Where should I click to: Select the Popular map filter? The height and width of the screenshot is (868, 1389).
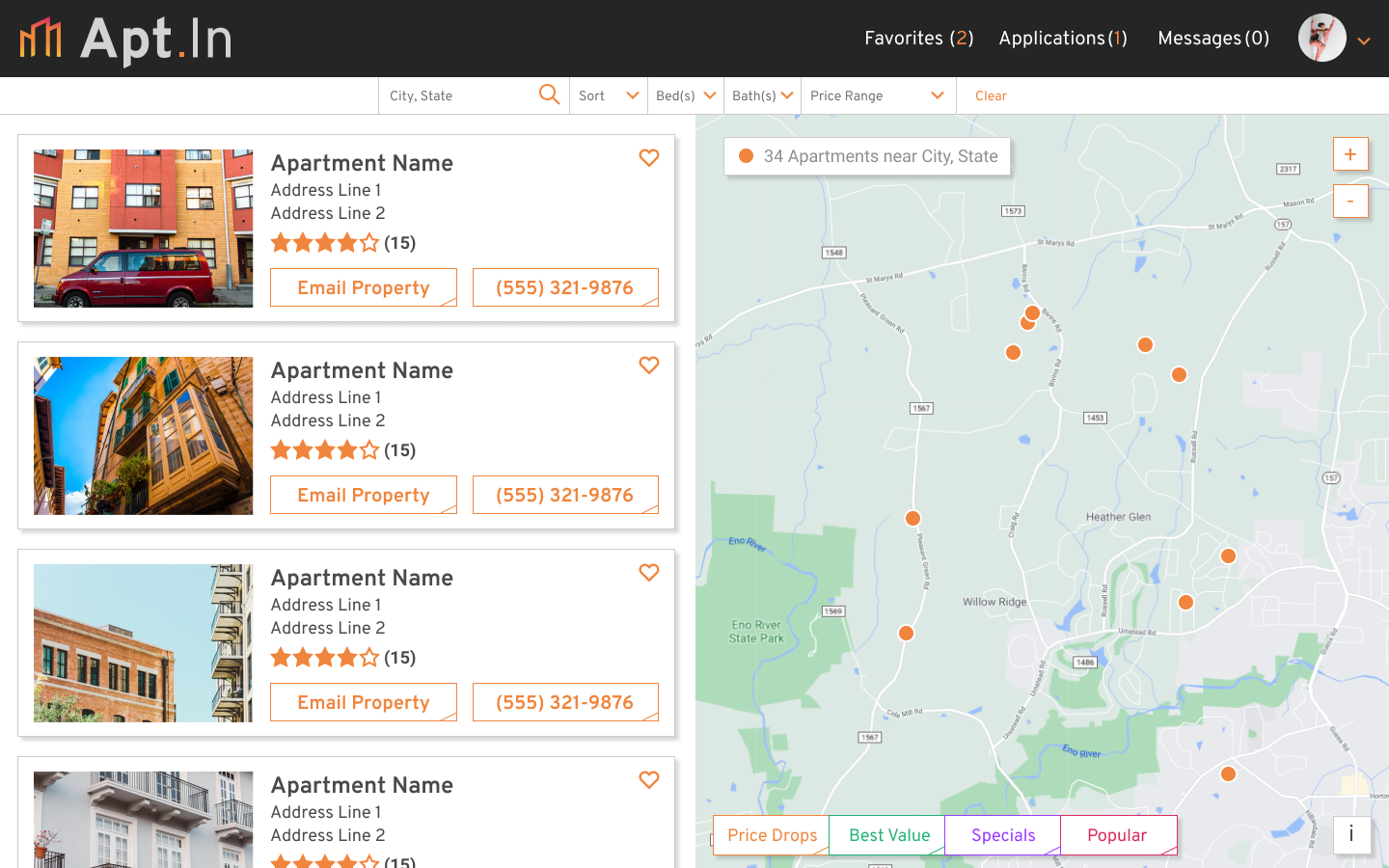point(1119,835)
